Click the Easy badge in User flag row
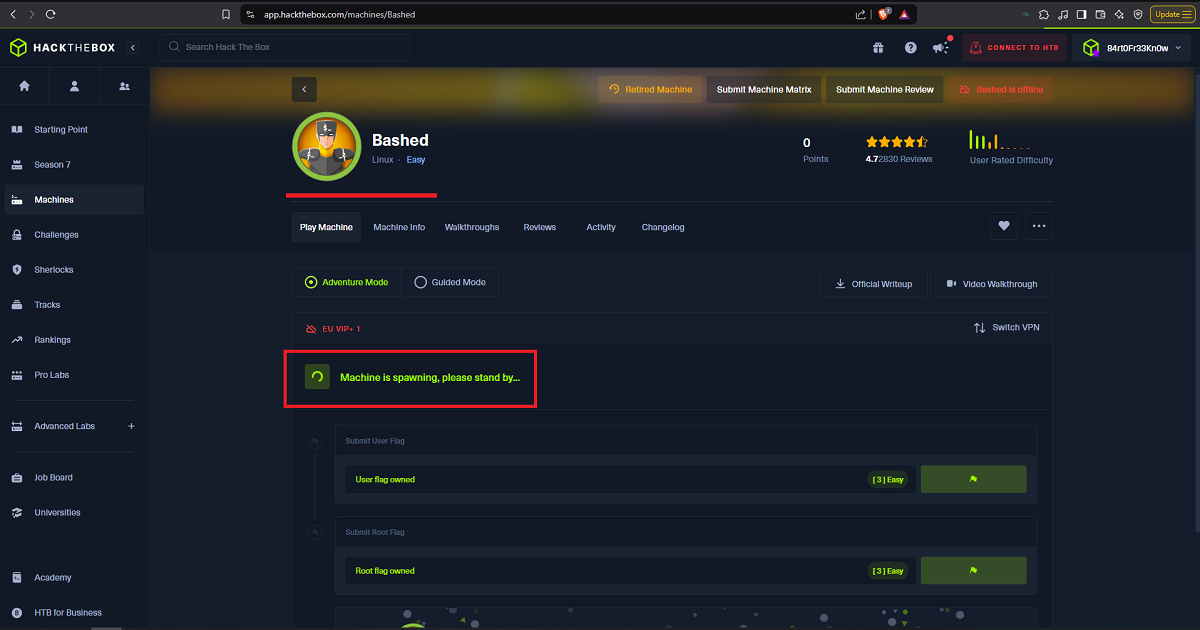This screenshot has width=1200, height=630. click(x=887, y=480)
